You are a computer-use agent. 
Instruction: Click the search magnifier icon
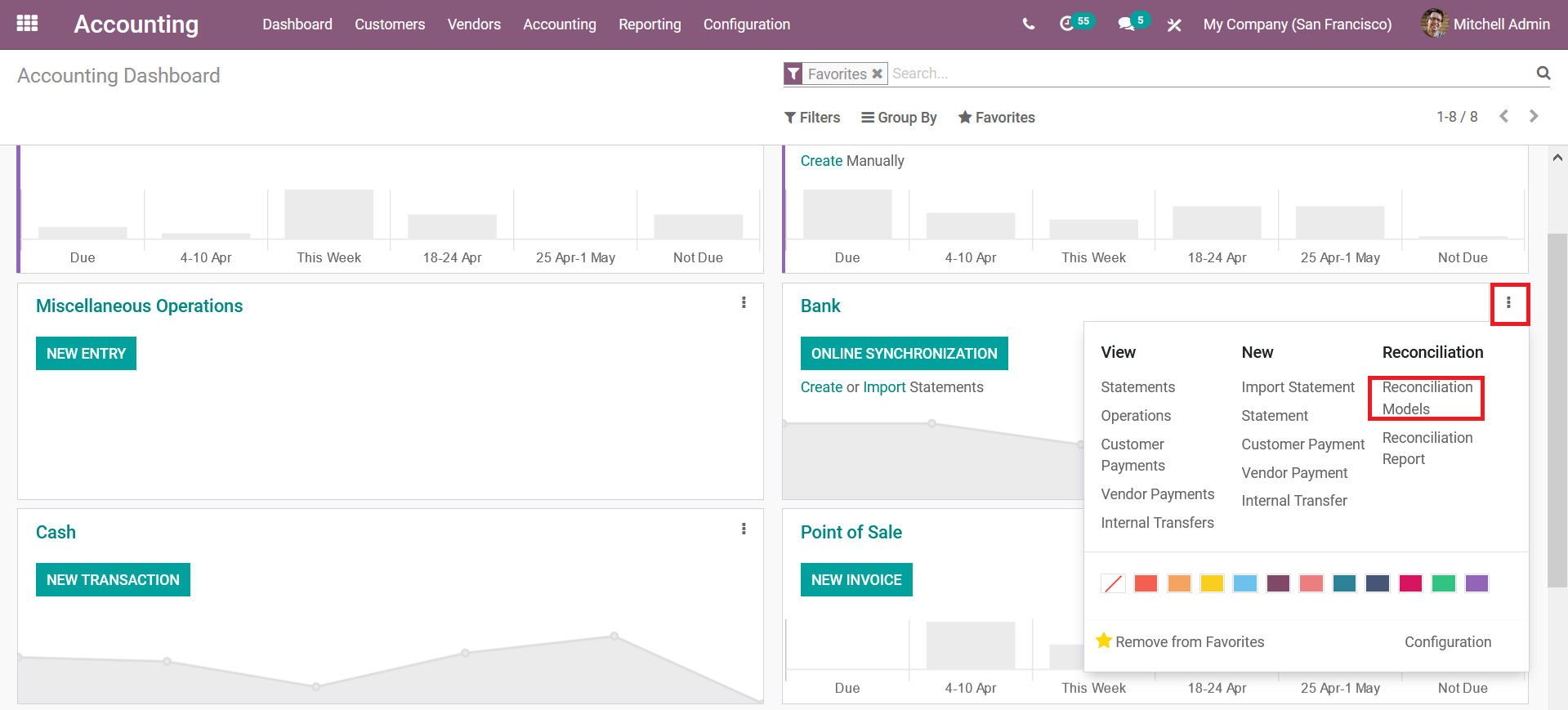(1543, 74)
